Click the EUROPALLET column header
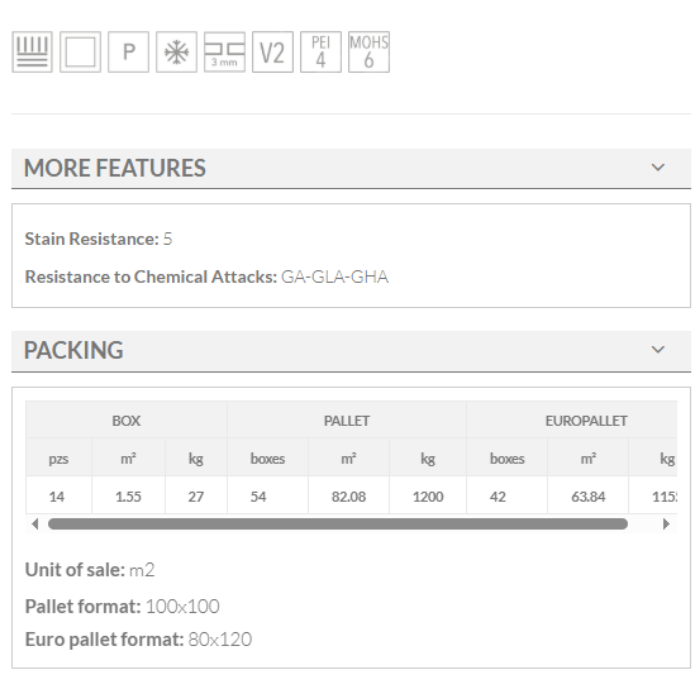Viewport: 700px width, 700px height. tap(586, 421)
